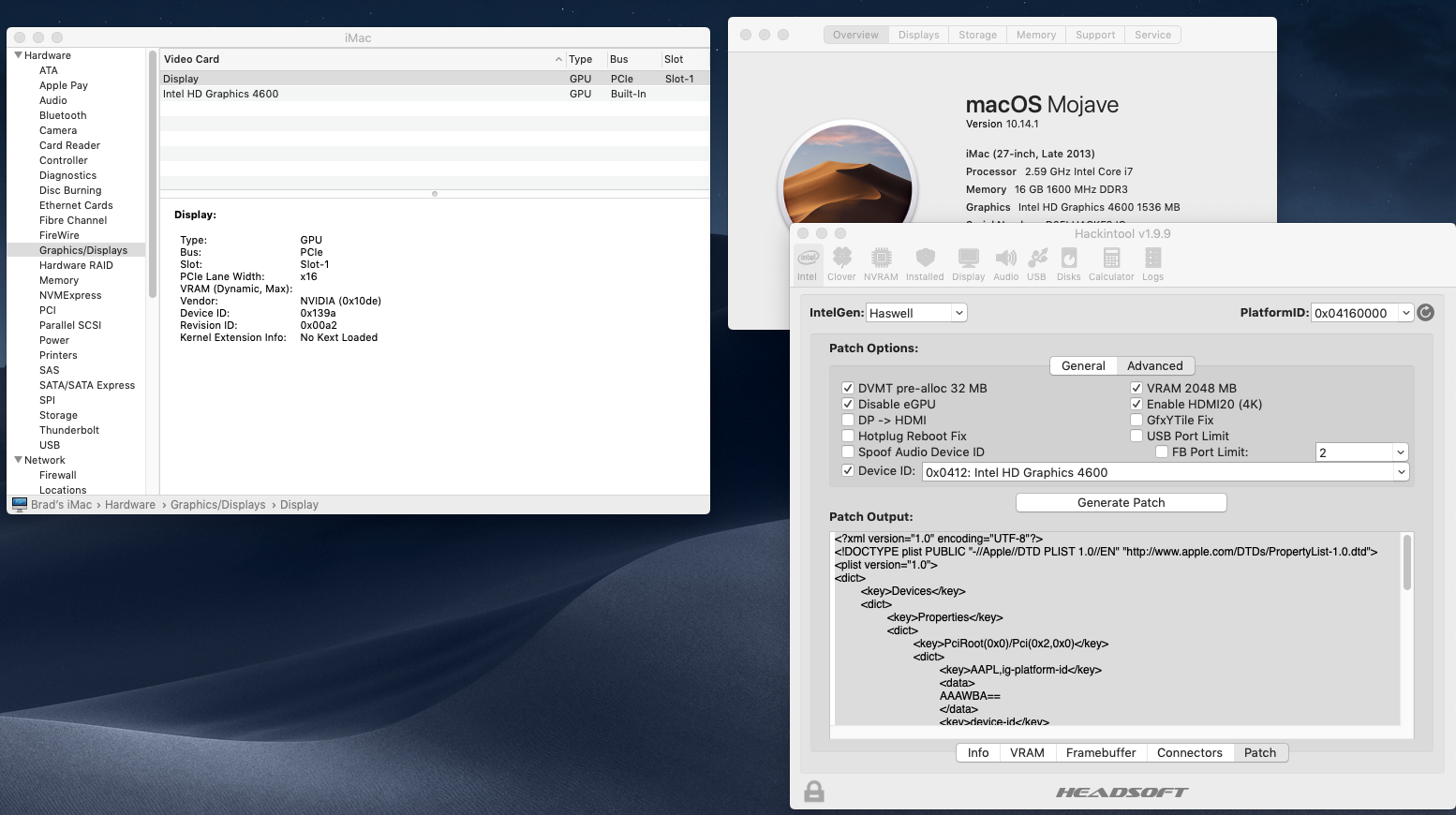The width and height of the screenshot is (1456, 815).
Task: Select the Display monitor icon in Hackintool
Action: [x=968, y=264]
